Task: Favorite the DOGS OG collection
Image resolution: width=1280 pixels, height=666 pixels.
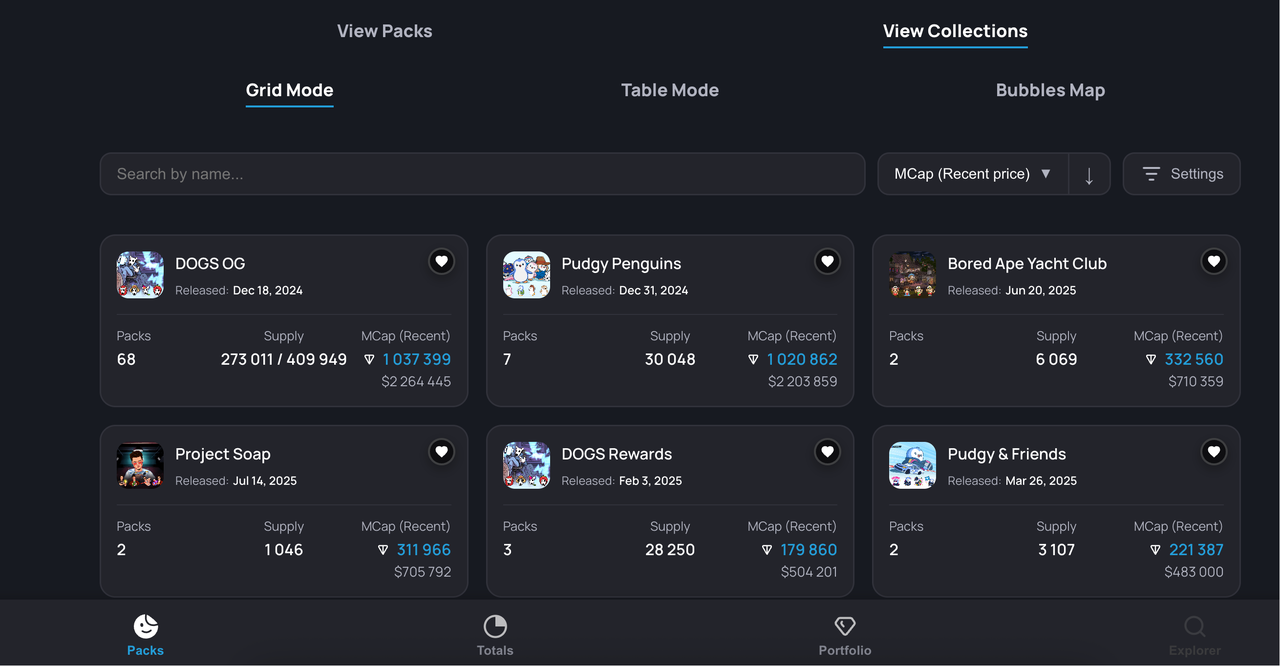Action: (441, 262)
